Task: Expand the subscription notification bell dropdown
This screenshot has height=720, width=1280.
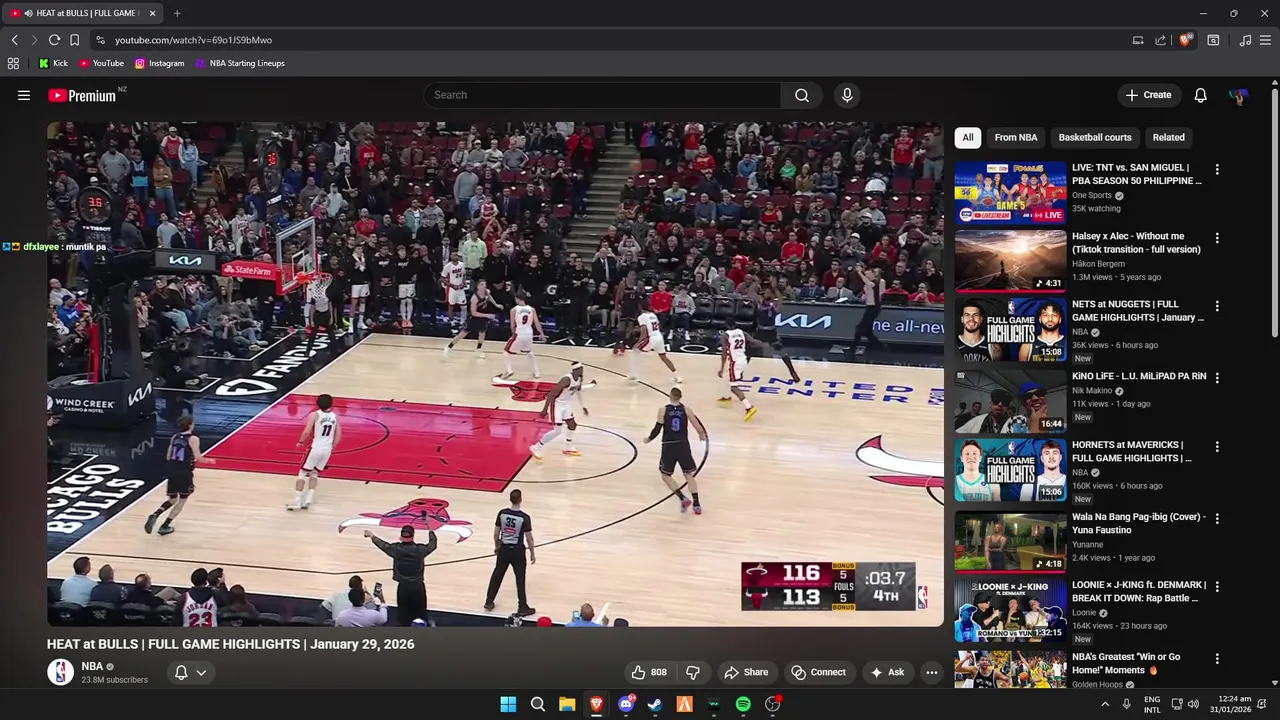Action: click(190, 672)
